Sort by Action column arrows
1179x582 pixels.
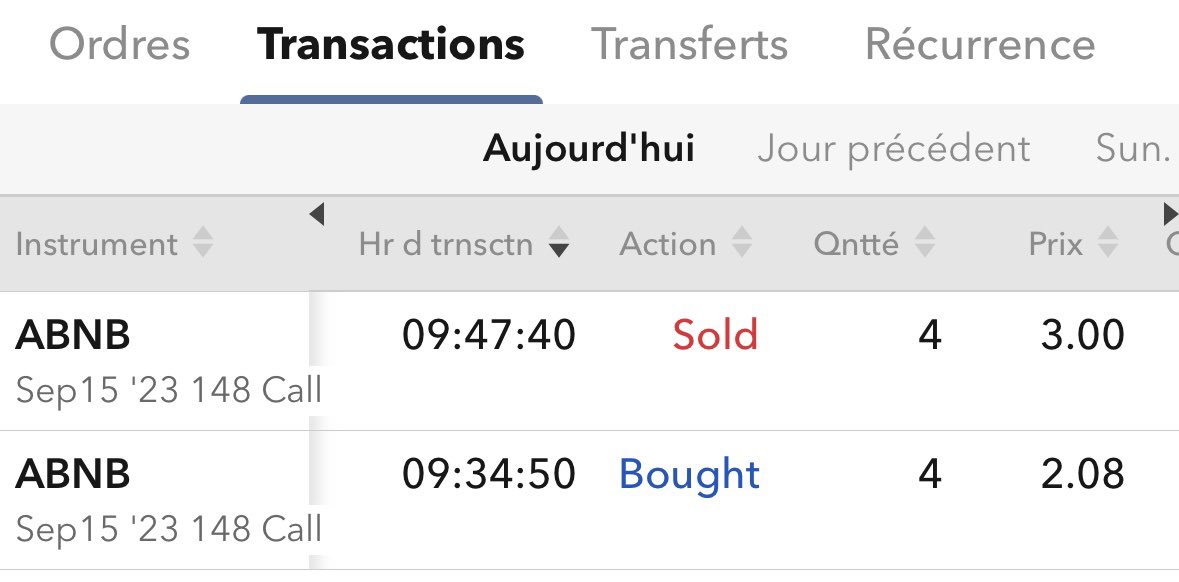tap(742, 244)
